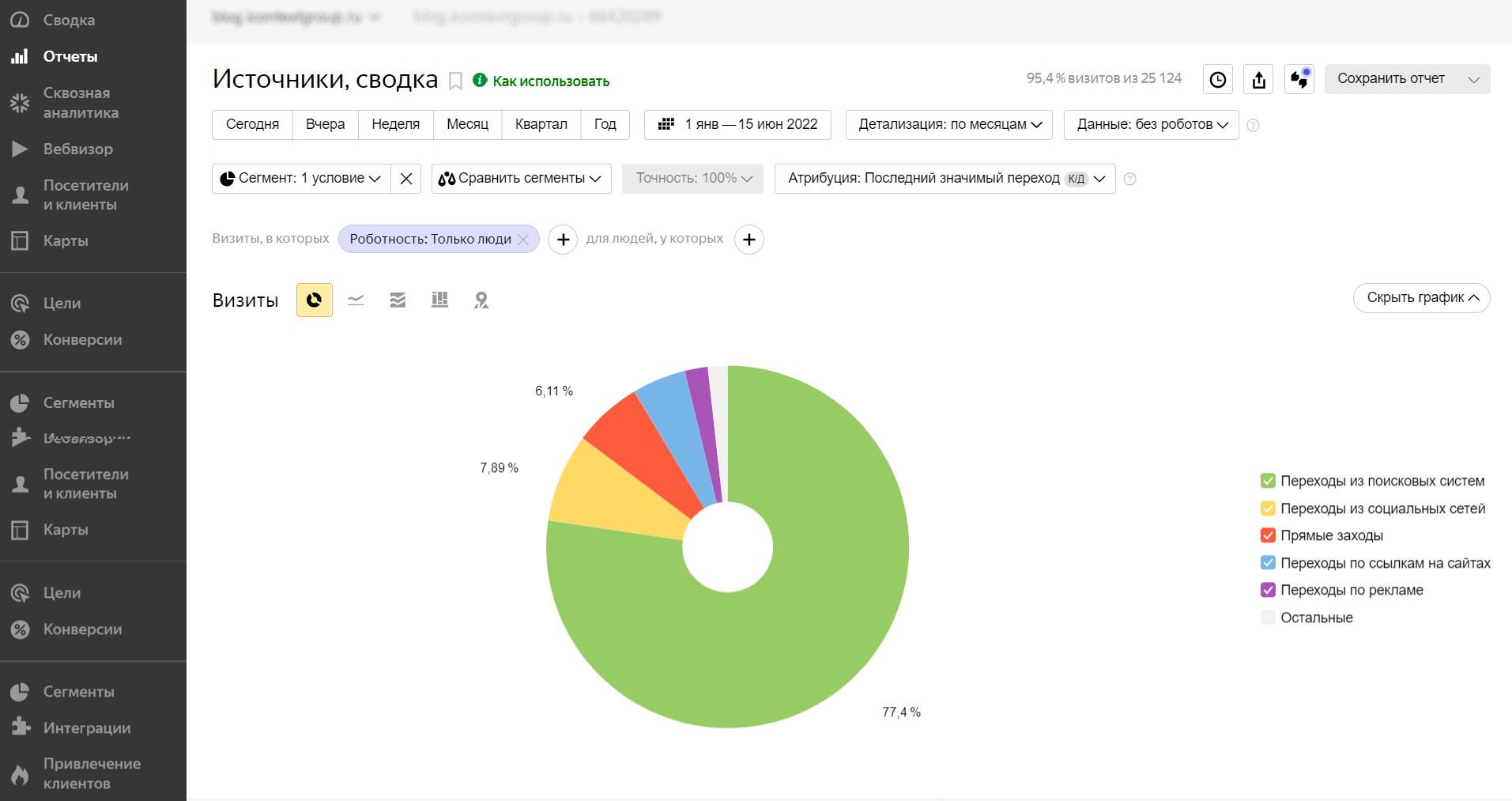Collapse chart with Скрыть график

(x=1421, y=297)
